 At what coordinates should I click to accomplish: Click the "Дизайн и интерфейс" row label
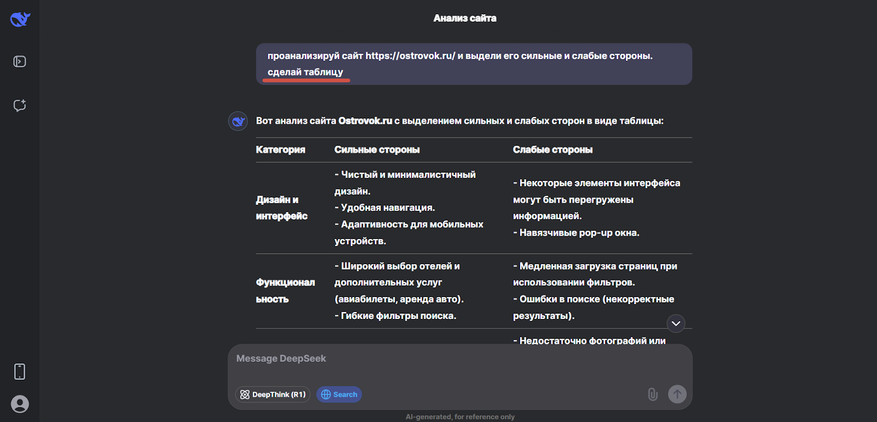coord(281,207)
